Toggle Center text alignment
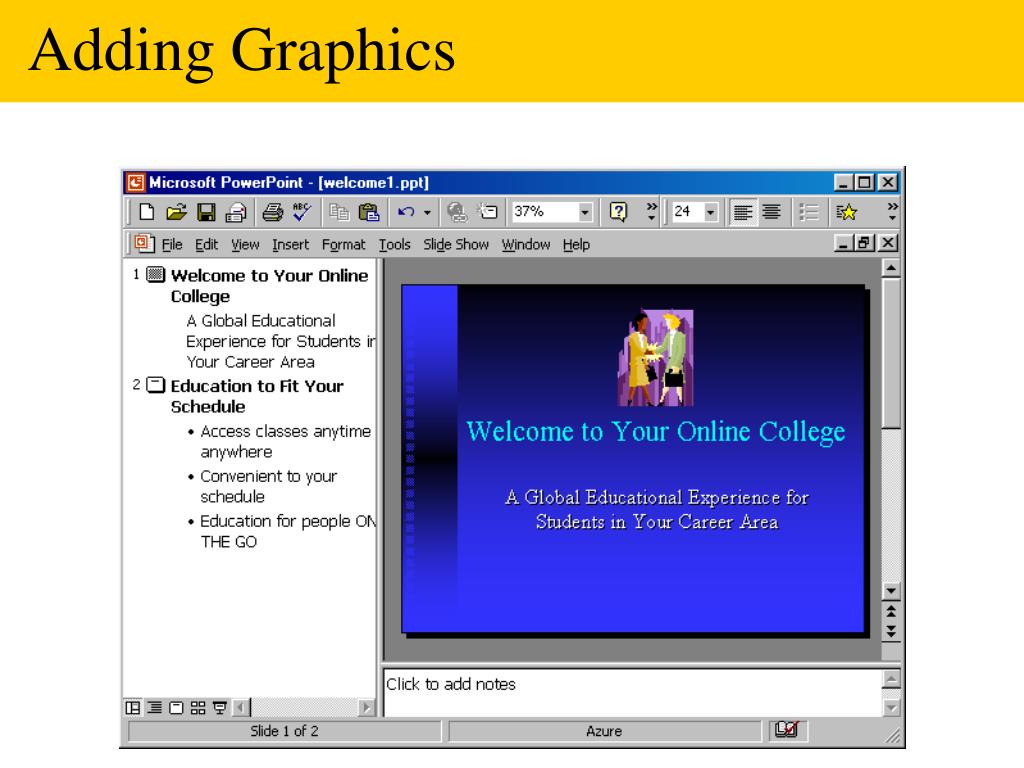Viewport: 1024px width, 768px height. (771, 212)
